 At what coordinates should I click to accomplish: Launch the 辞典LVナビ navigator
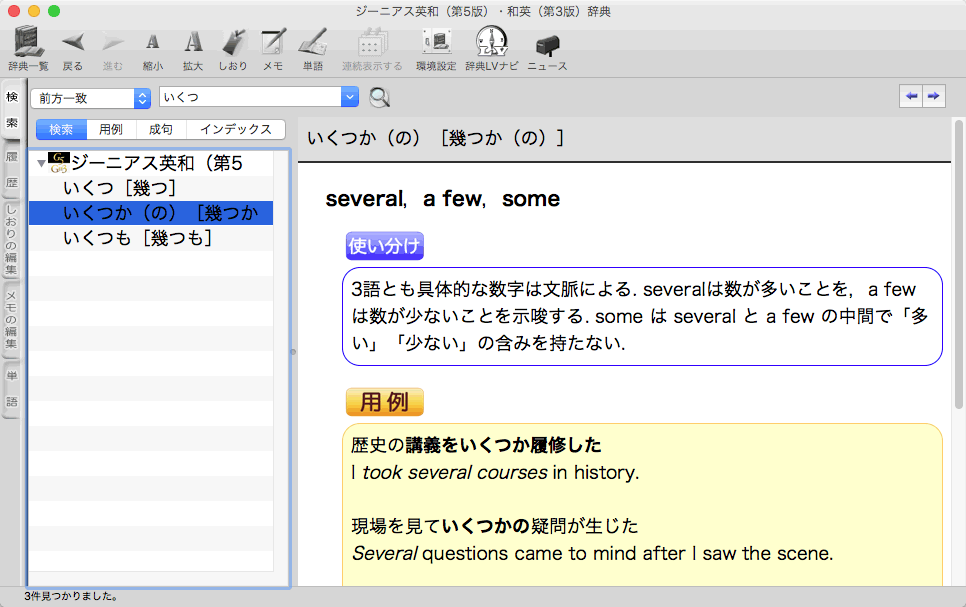click(x=492, y=44)
